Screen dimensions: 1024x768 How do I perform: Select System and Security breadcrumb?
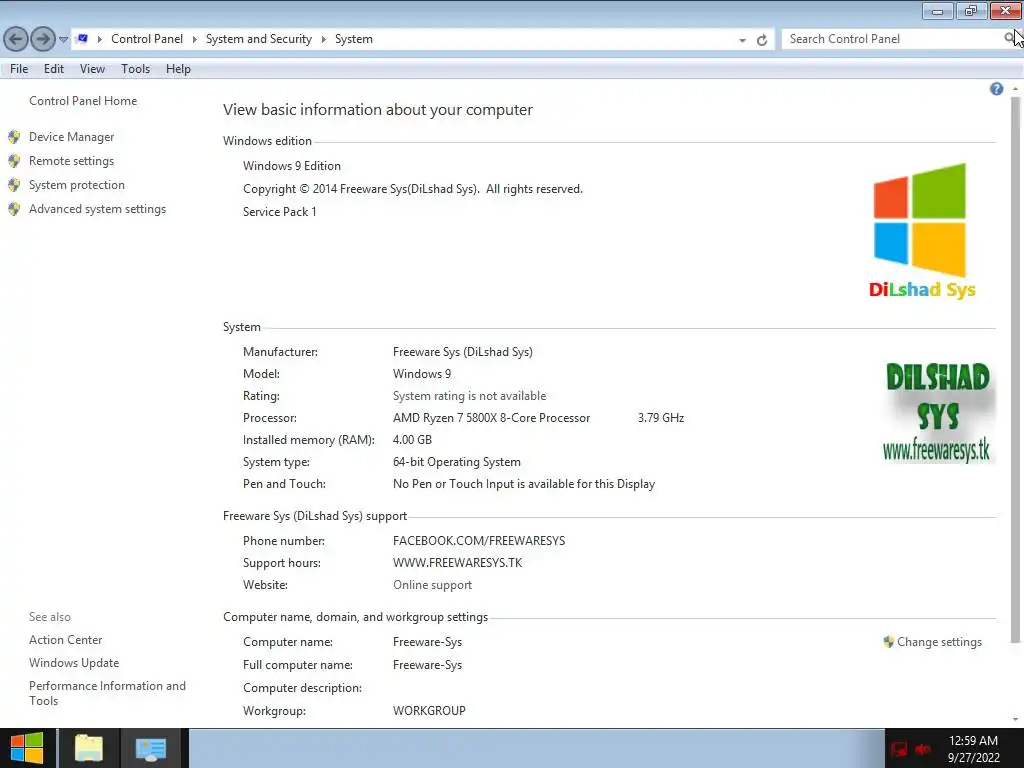click(x=259, y=39)
